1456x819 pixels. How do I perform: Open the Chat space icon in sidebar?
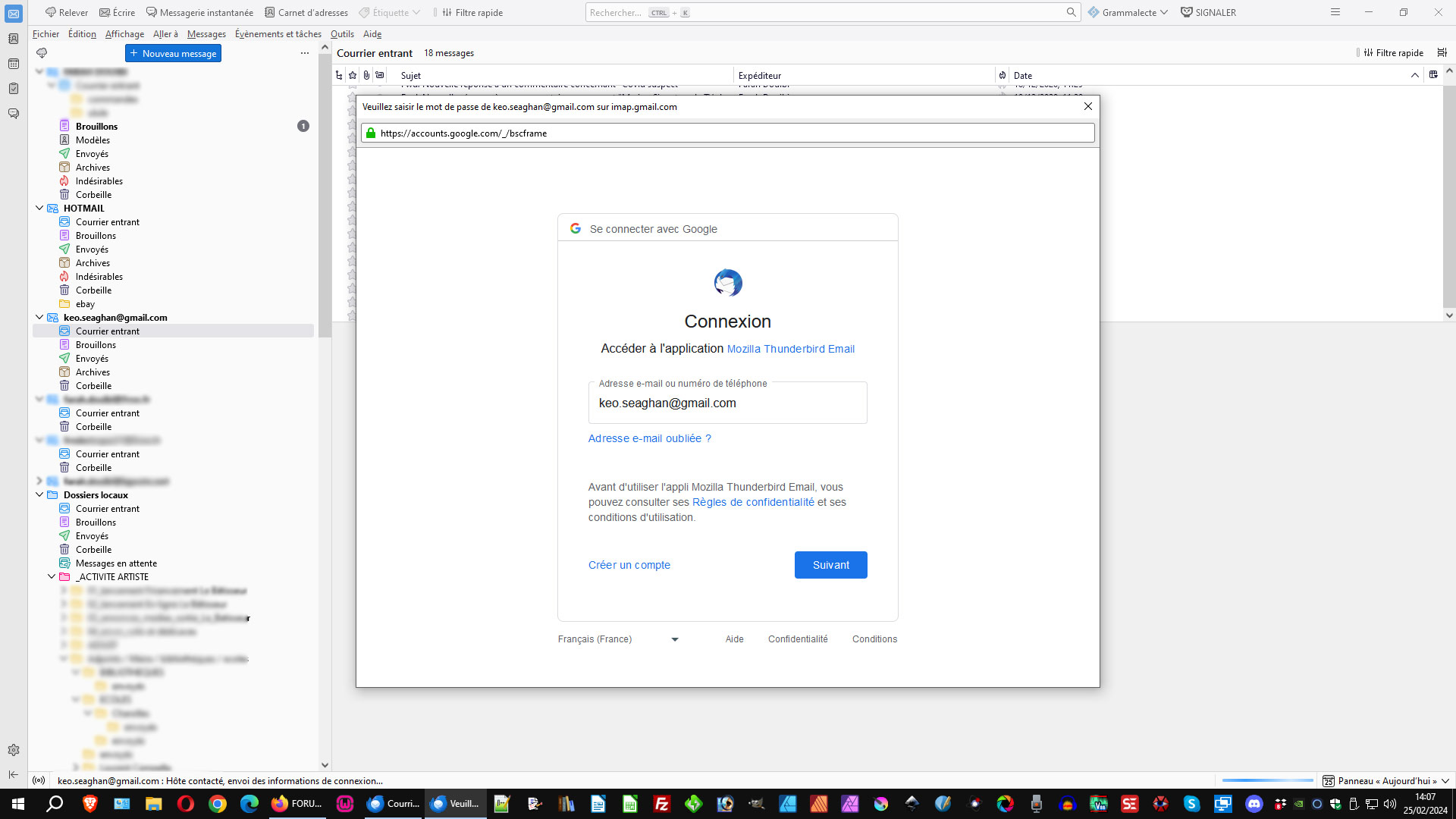[x=14, y=114]
